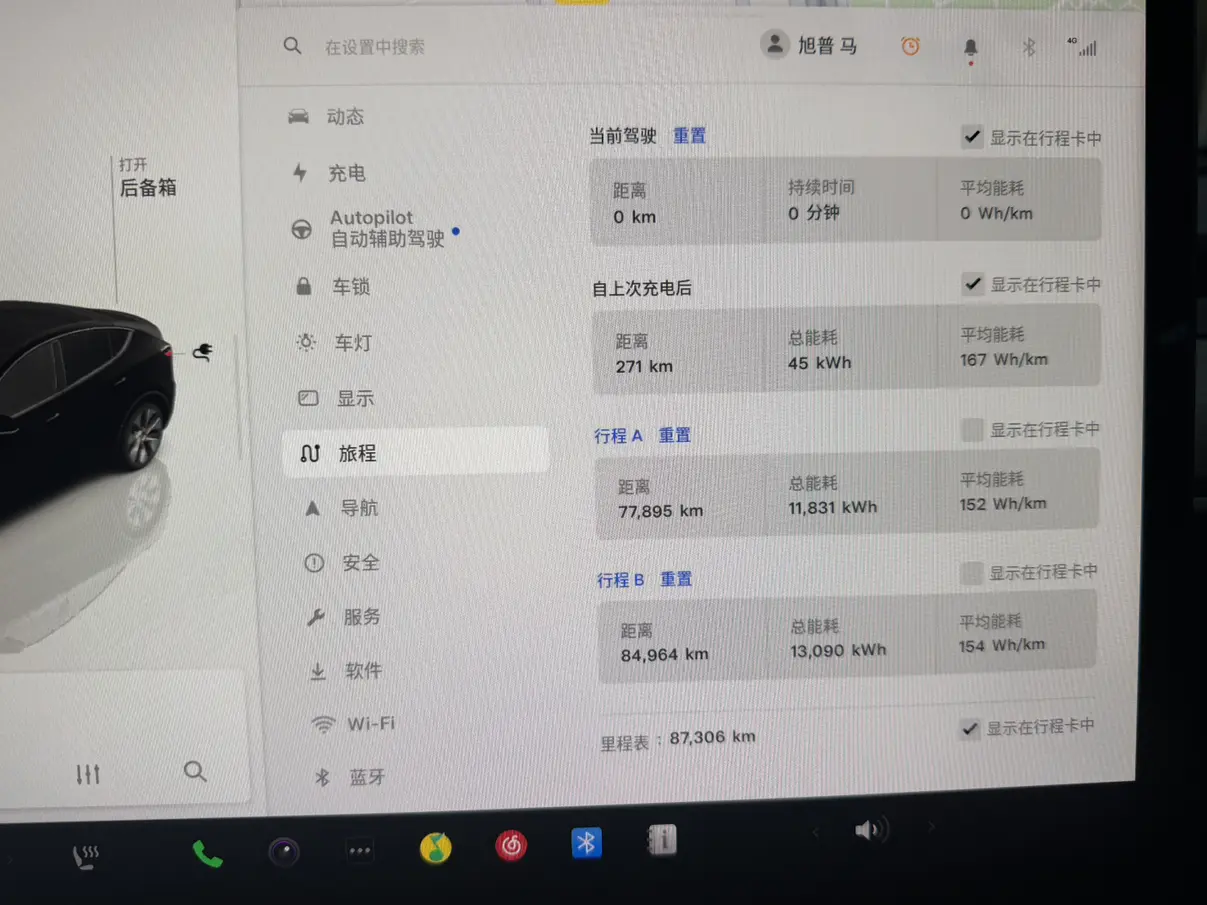Image resolution: width=1207 pixels, height=905 pixels.
Task: Open the alarm clock reminder icon
Action: pyautogui.click(x=910, y=46)
